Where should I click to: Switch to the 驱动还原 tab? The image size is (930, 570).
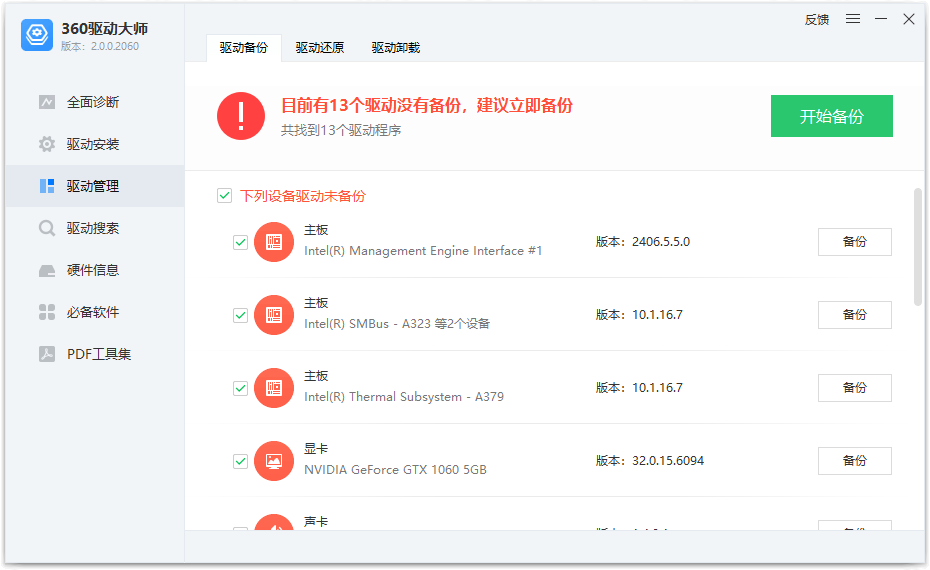tap(320, 48)
